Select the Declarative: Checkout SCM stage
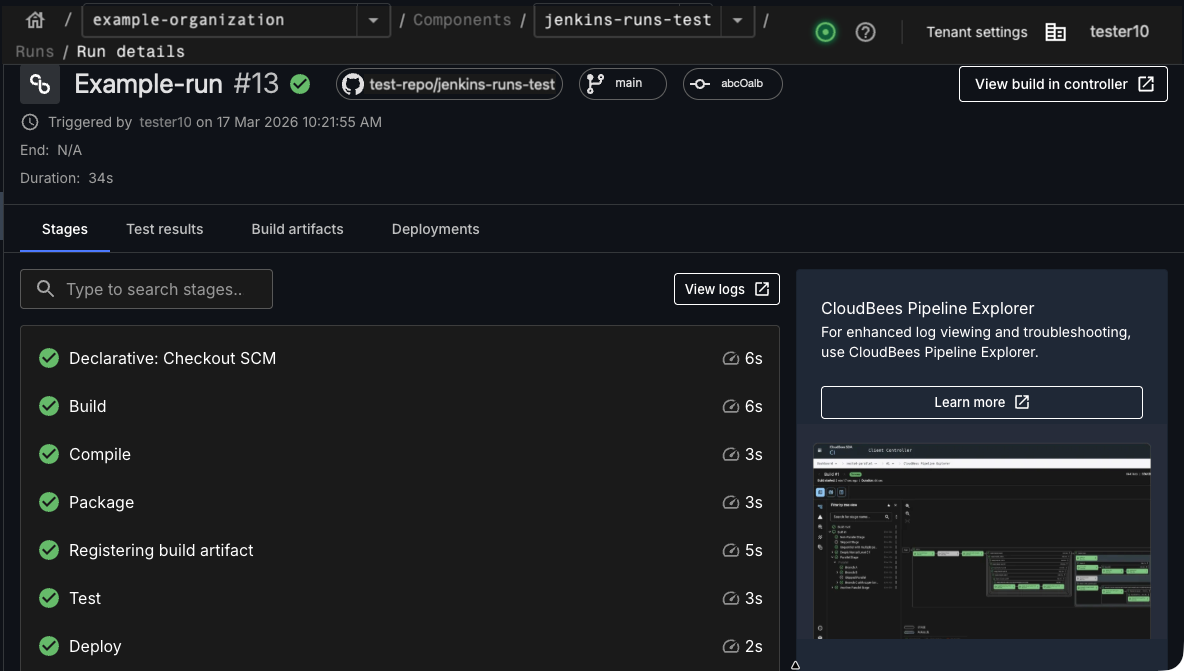Screen dimensions: 1184x671 [x=400, y=359]
